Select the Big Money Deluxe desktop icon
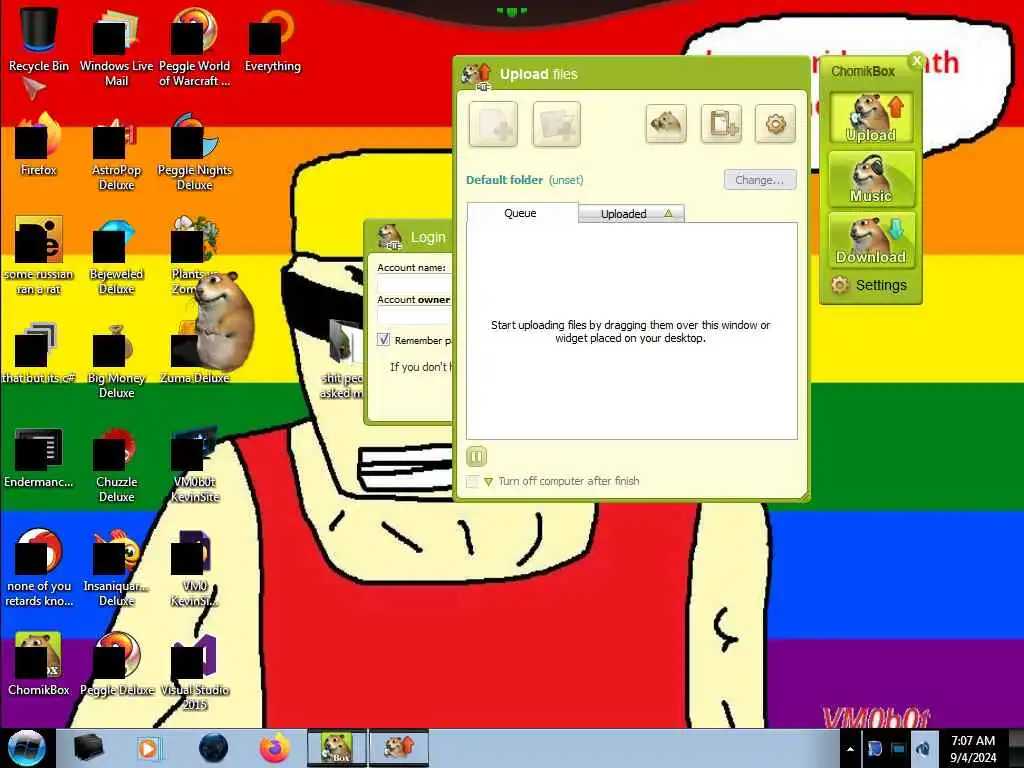 pyautogui.click(x=116, y=361)
